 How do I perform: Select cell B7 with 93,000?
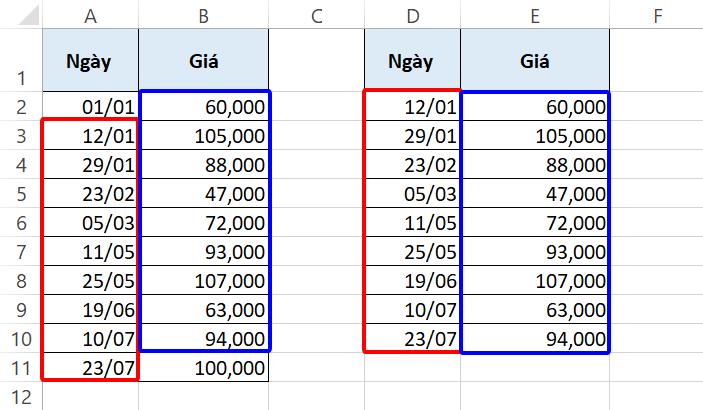pos(204,251)
